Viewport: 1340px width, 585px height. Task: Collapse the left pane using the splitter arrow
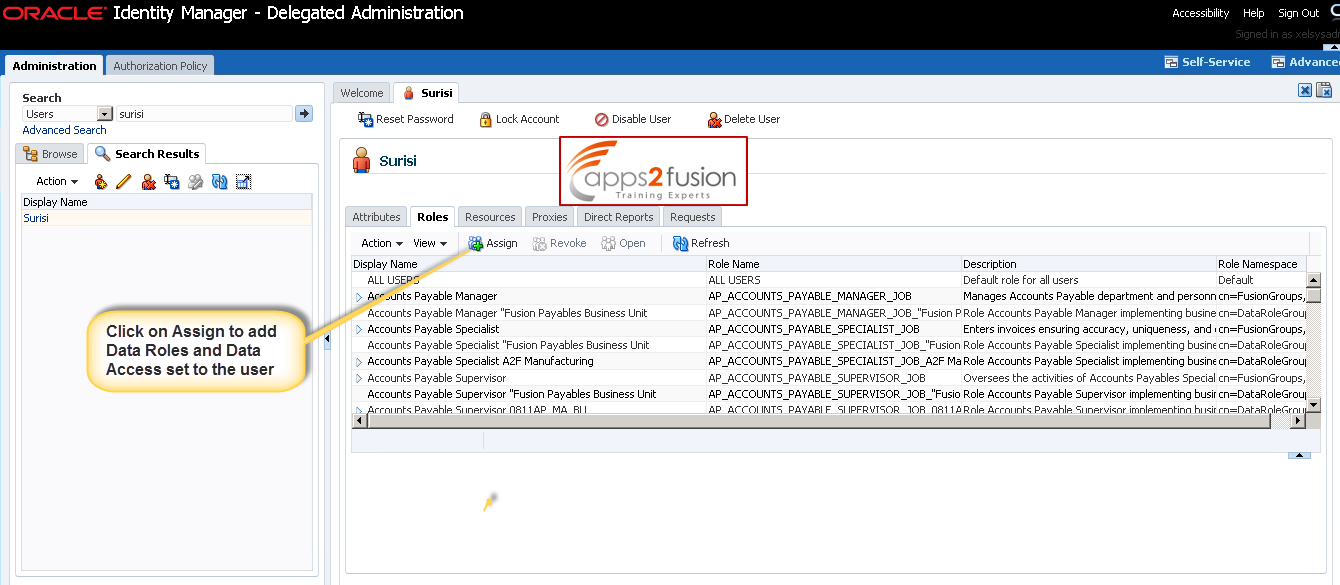tap(329, 340)
